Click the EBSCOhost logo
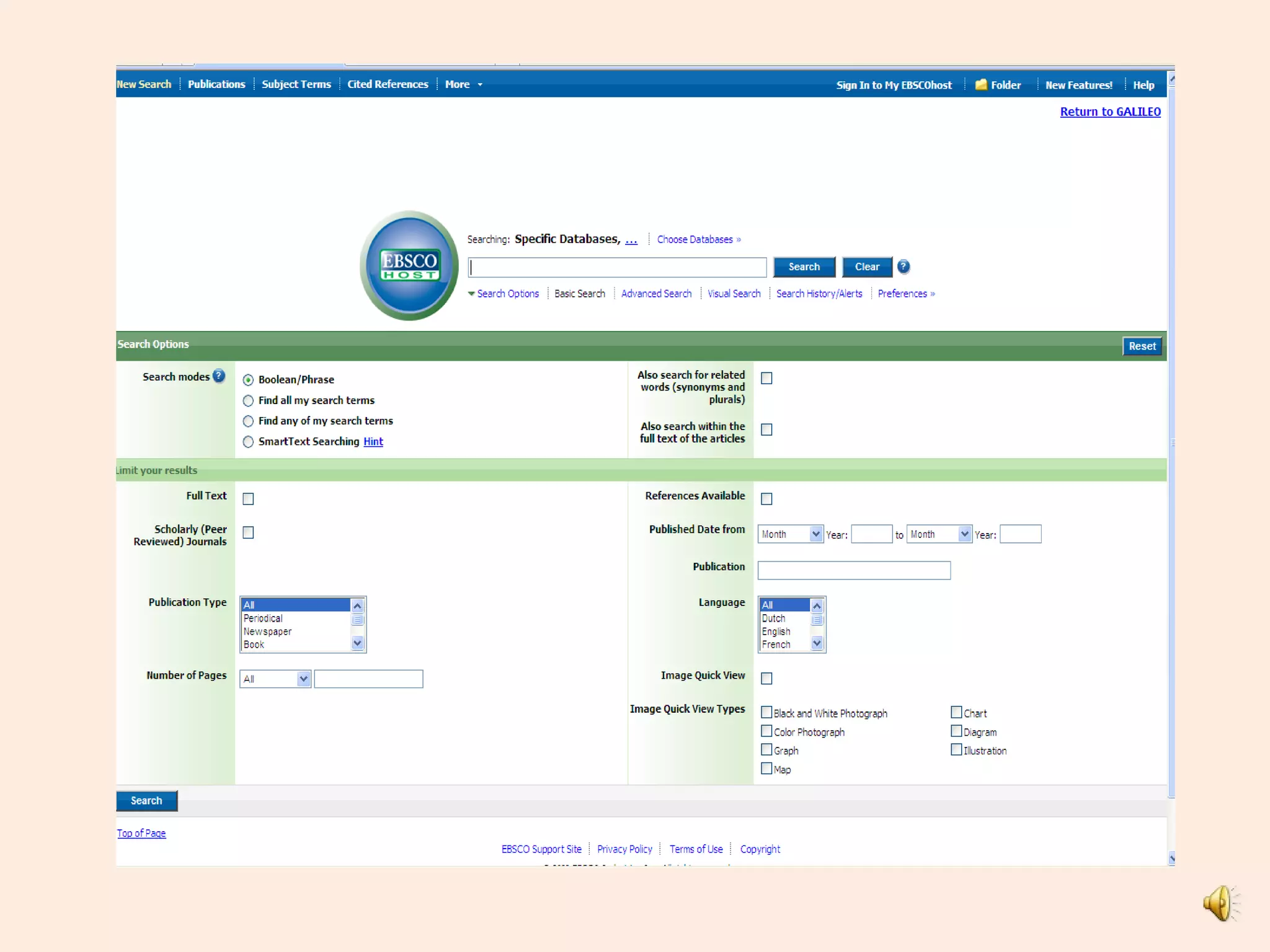Viewport: 1270px width, 952px height. coord(409,265)
